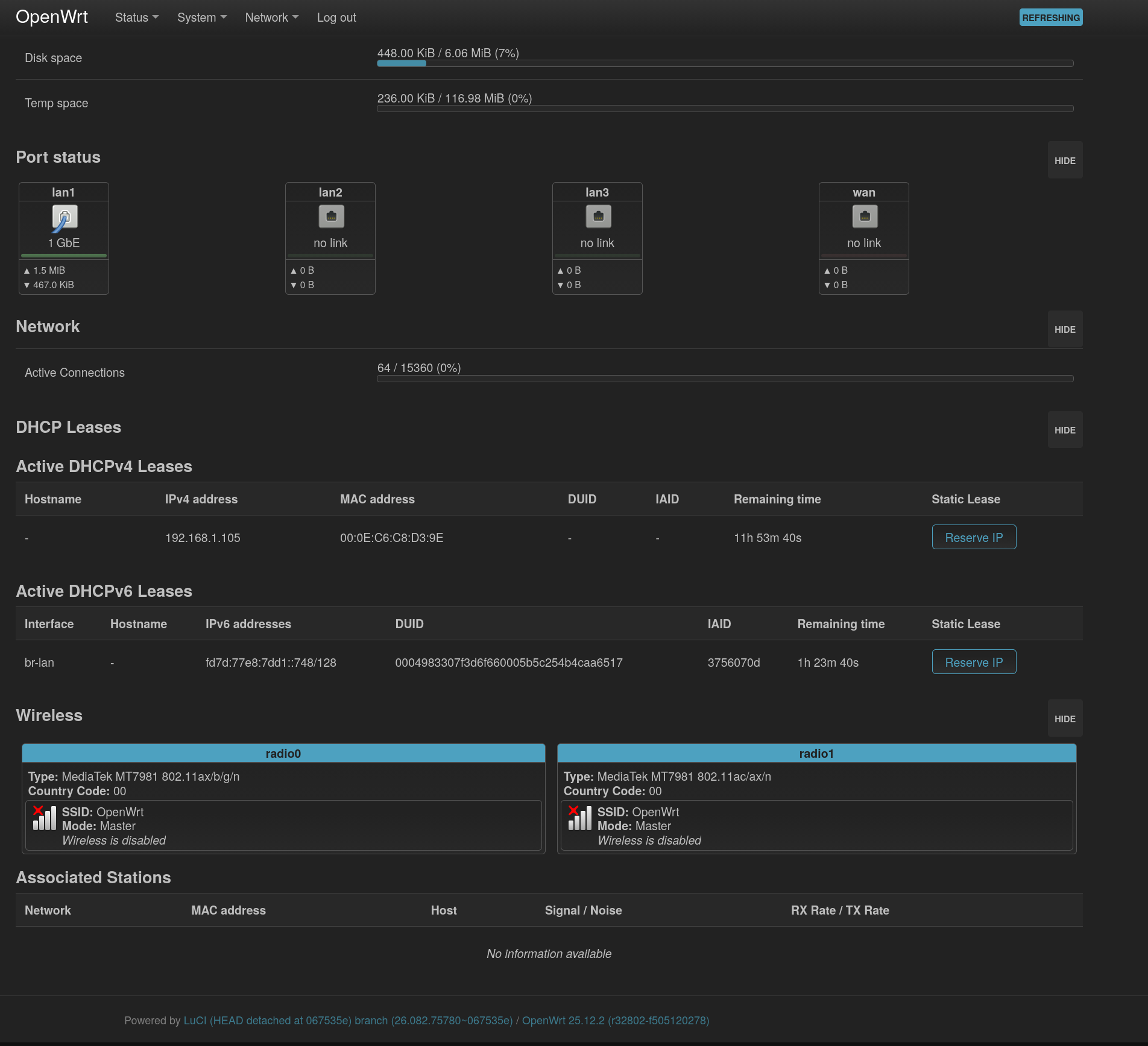
Task: Click the lan1 connected port icon
Action: pyautogui.click(x=65, y=218)
